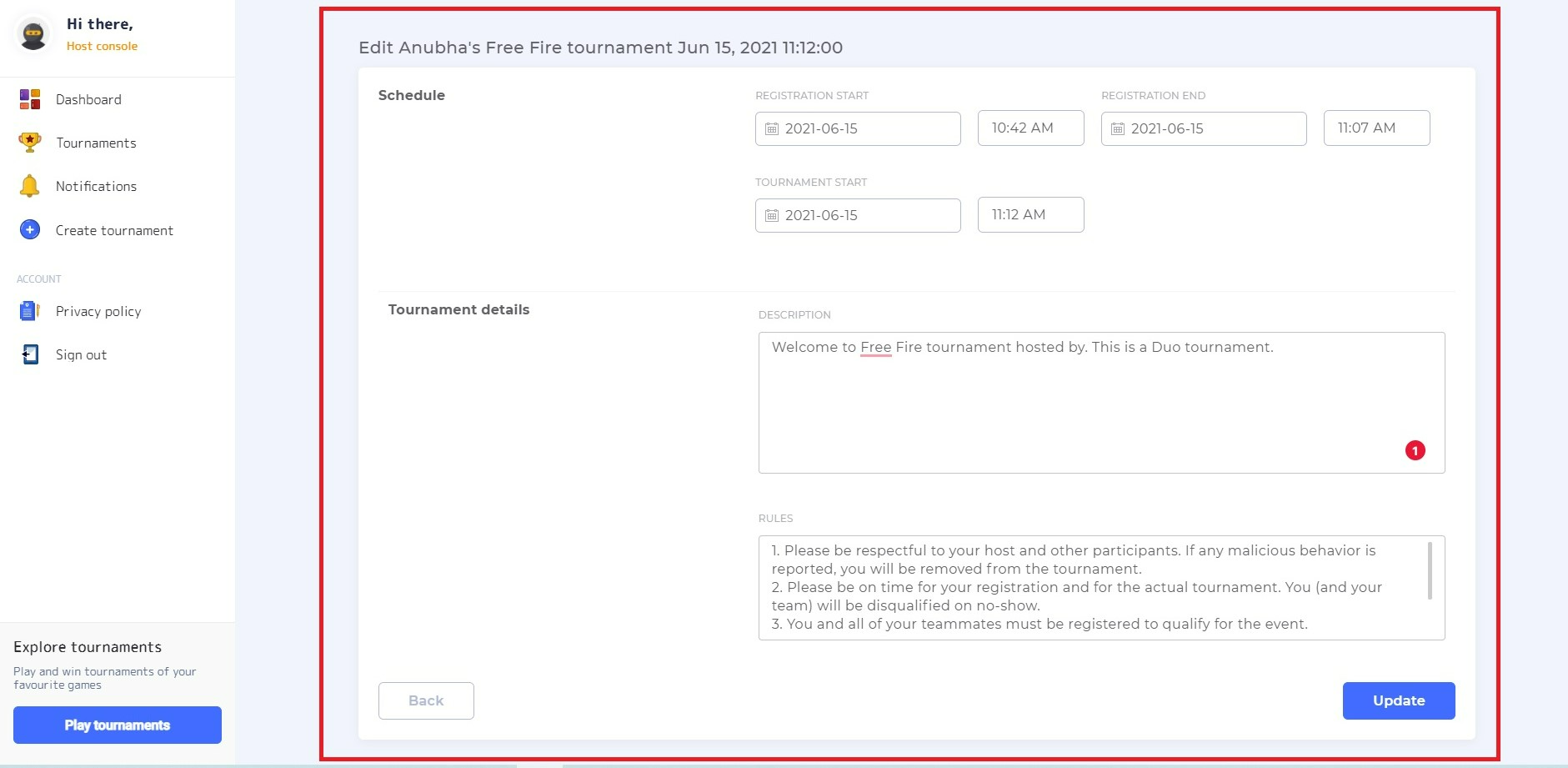
Task: Click the Host console link
Action: point(102,46)
